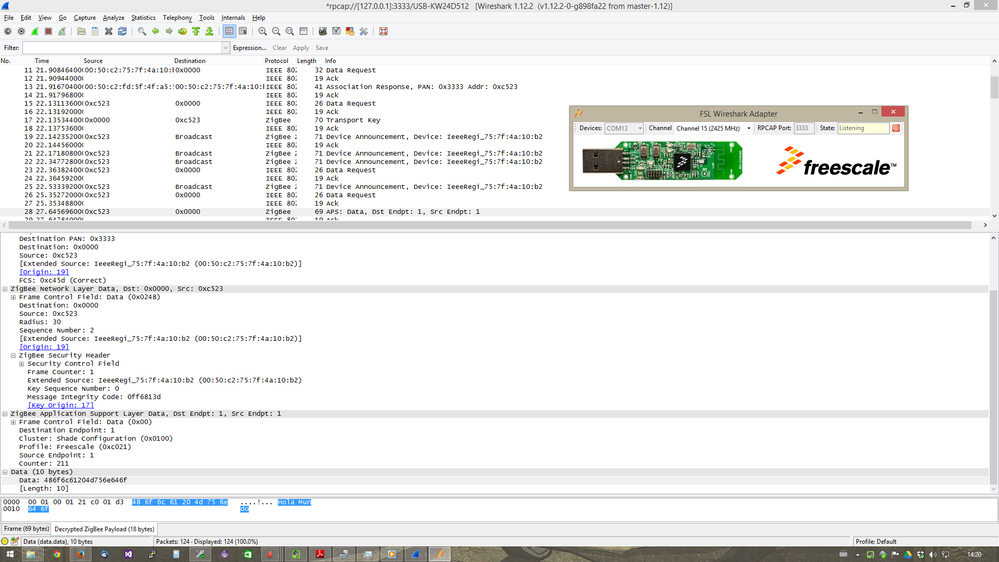The width and height of the screenshot is (999, 562).
Task: Open Firefox from the taskbar
Action: 80,554
